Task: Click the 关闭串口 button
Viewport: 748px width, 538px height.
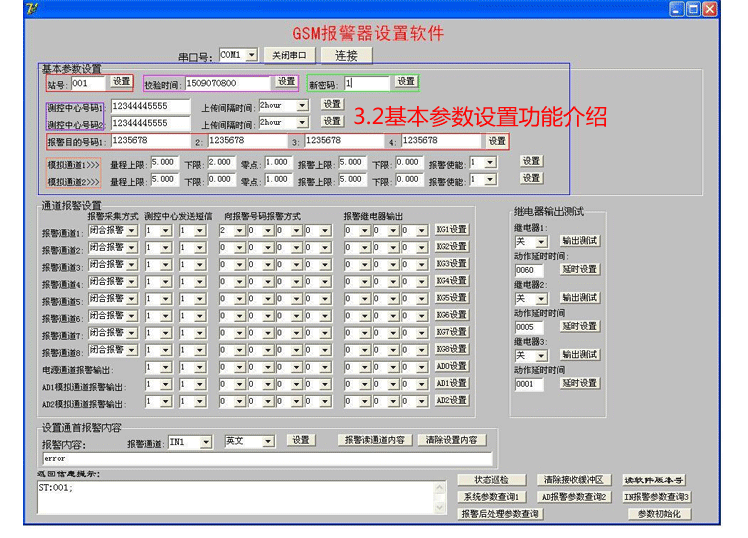Action: pos(289,56)
